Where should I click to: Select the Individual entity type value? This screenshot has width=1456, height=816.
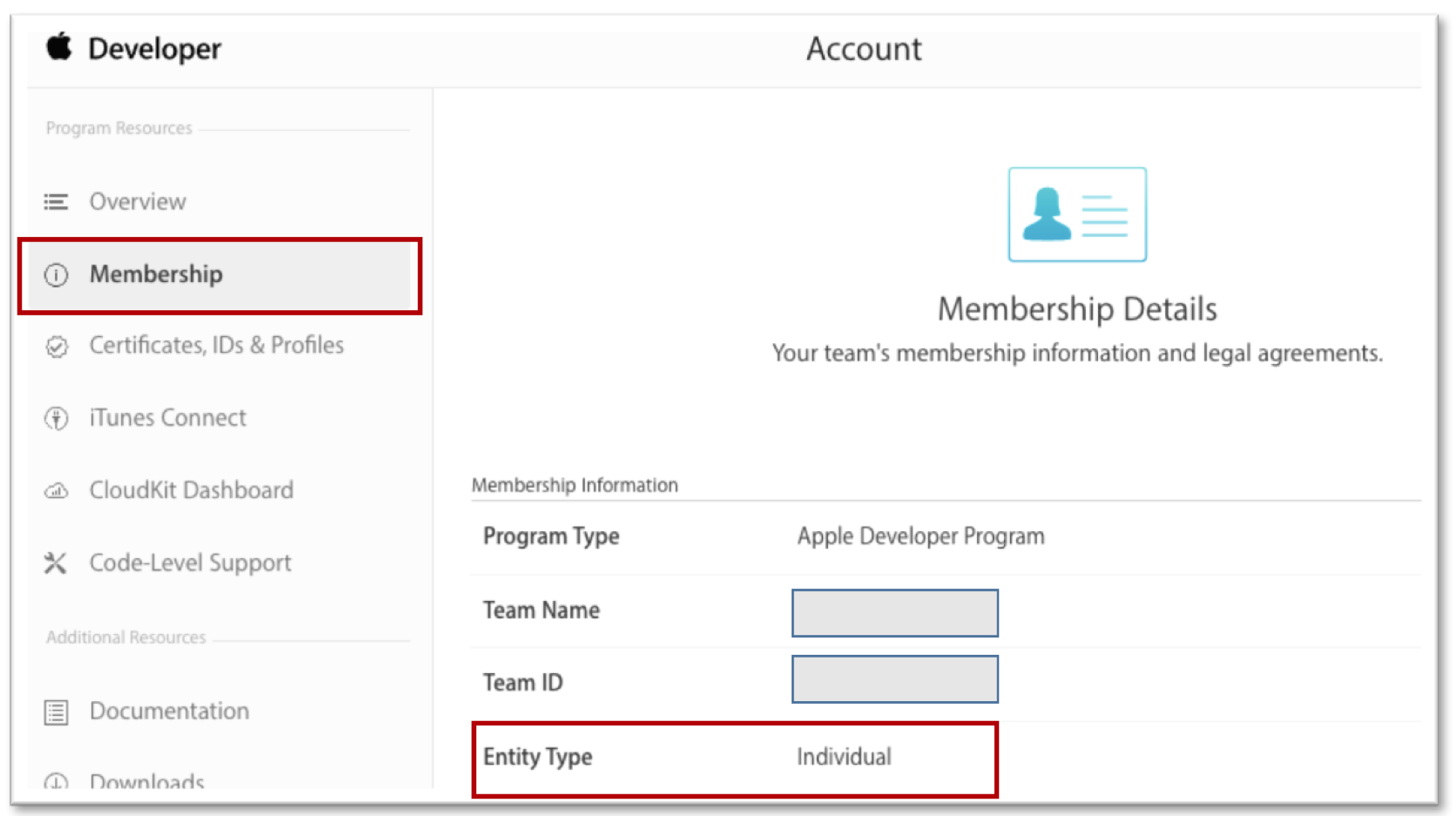coord(844,757)
